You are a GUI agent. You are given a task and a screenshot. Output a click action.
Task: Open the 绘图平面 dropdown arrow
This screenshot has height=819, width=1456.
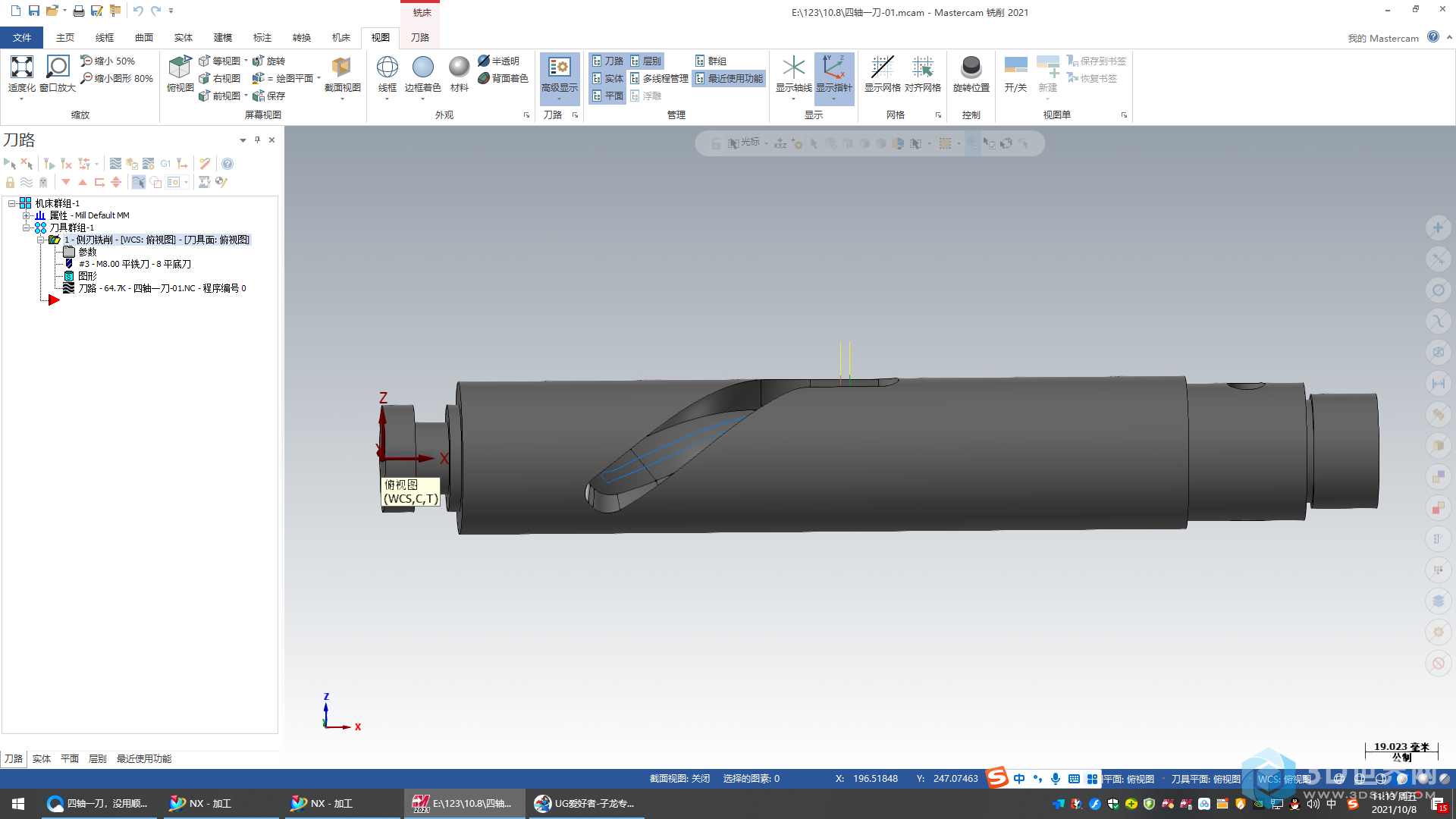click(318, 78)
